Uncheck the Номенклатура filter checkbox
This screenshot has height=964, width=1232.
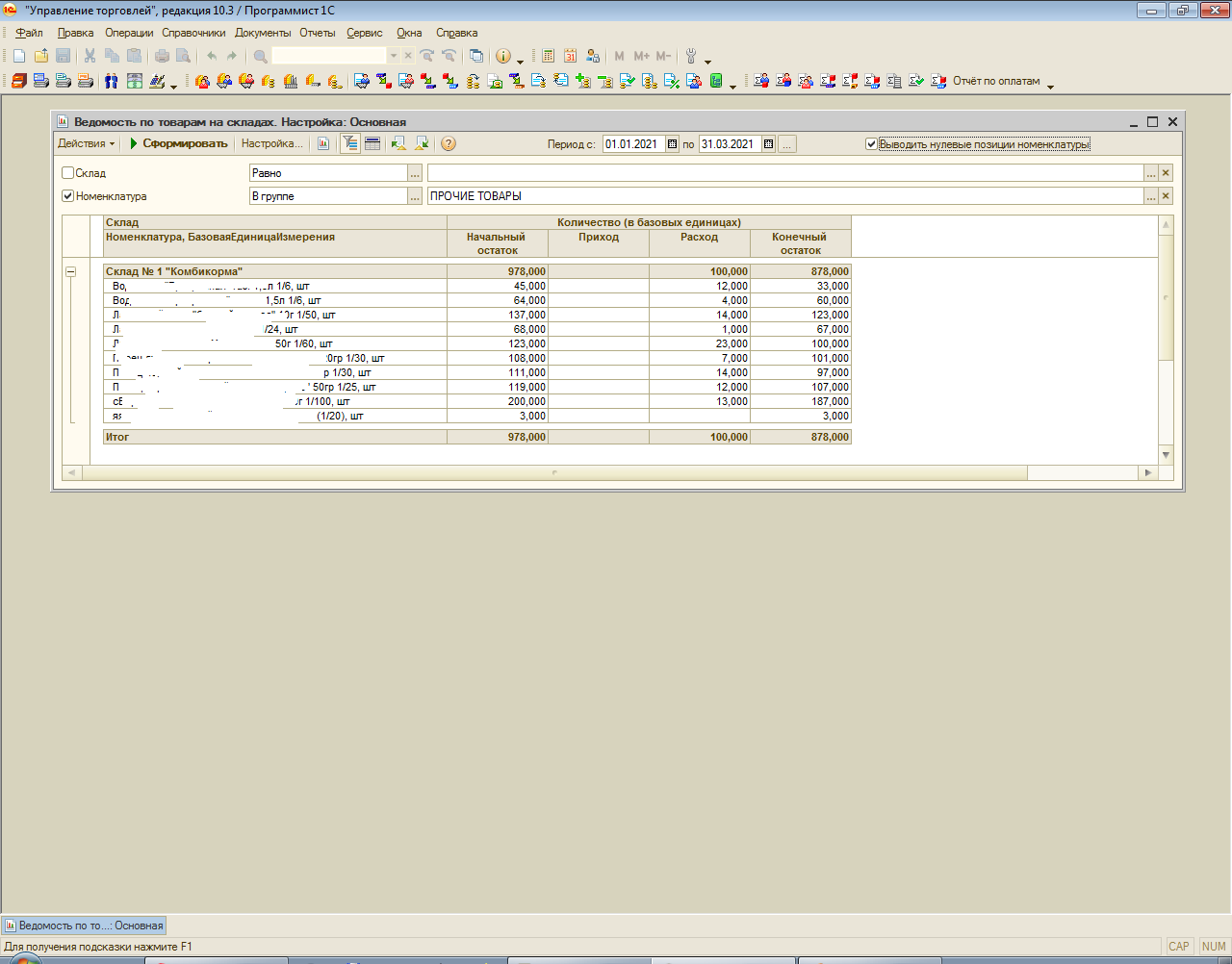(67, 196)
